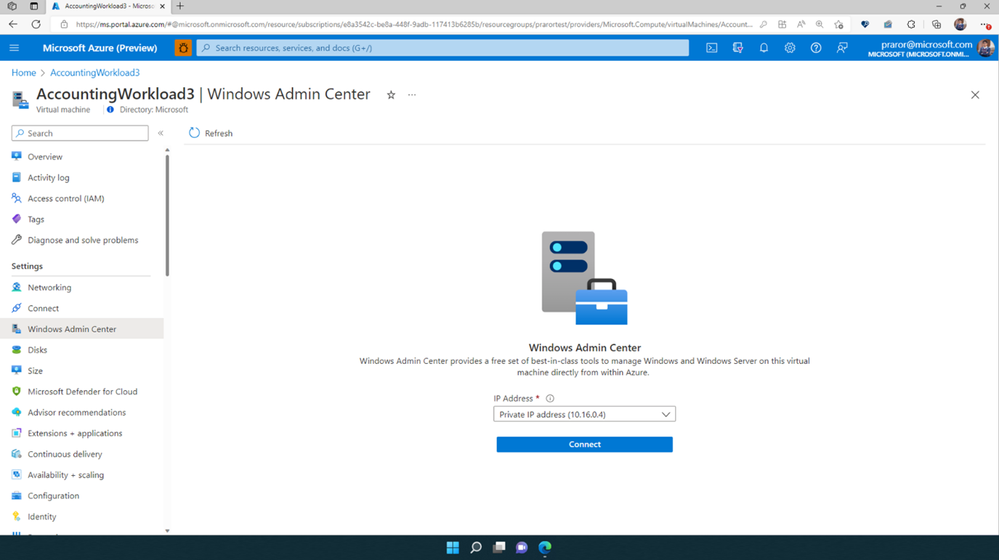This screenshot has width=999, height=560.
Task: Open a new browser tab
Action: (180, 6)
